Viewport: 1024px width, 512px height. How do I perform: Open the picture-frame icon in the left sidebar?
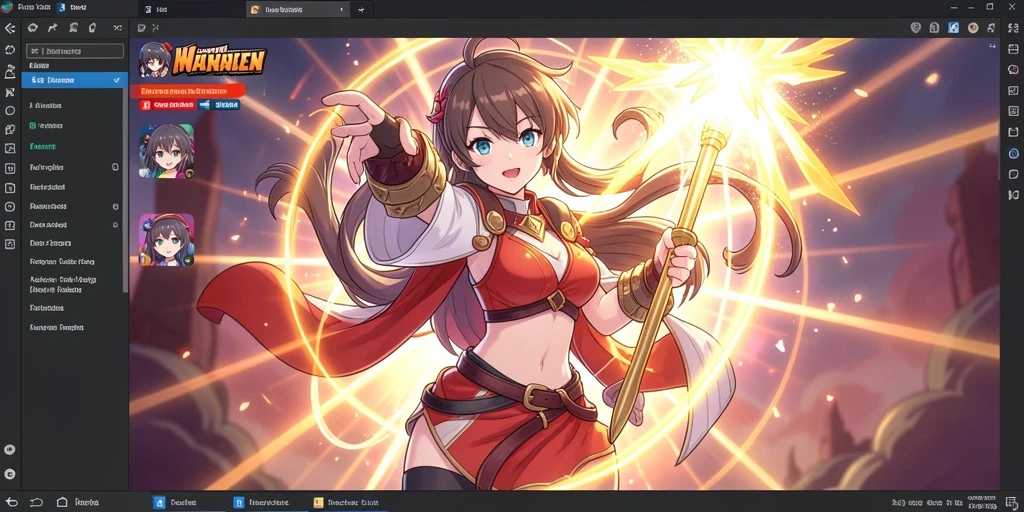coord(10,148)
